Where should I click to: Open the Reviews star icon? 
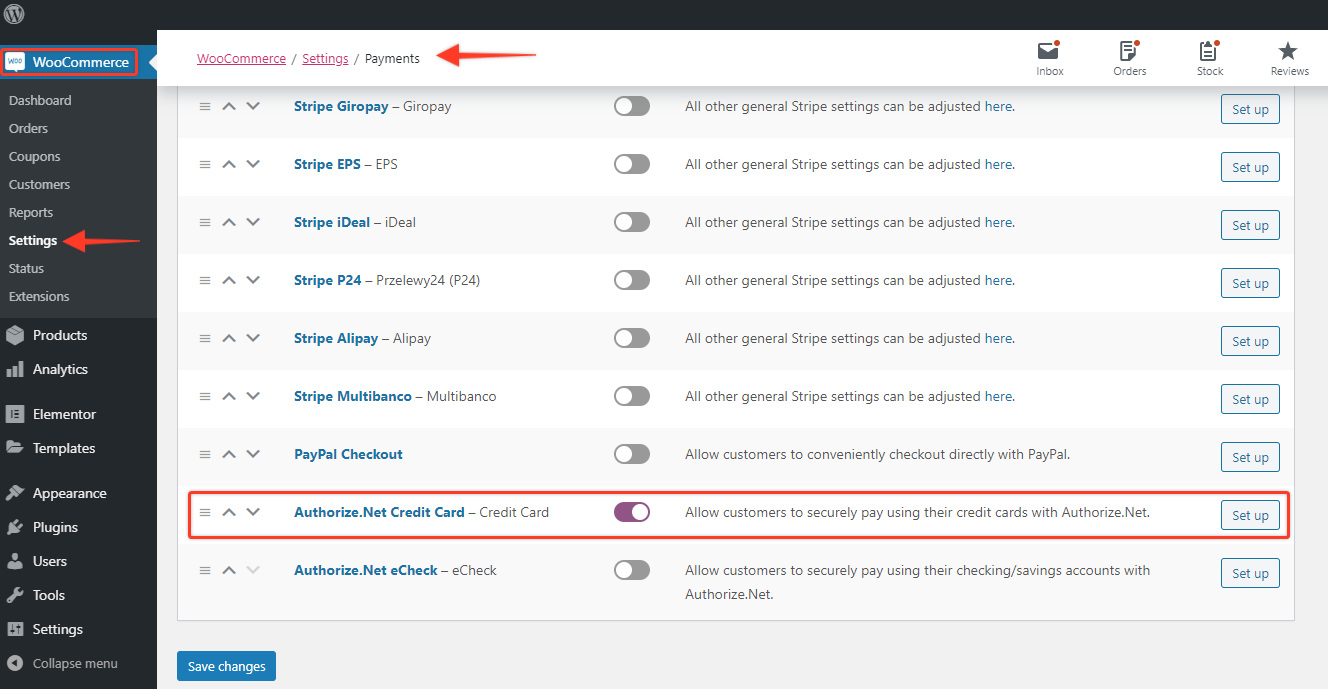(x=1289, y=52)
